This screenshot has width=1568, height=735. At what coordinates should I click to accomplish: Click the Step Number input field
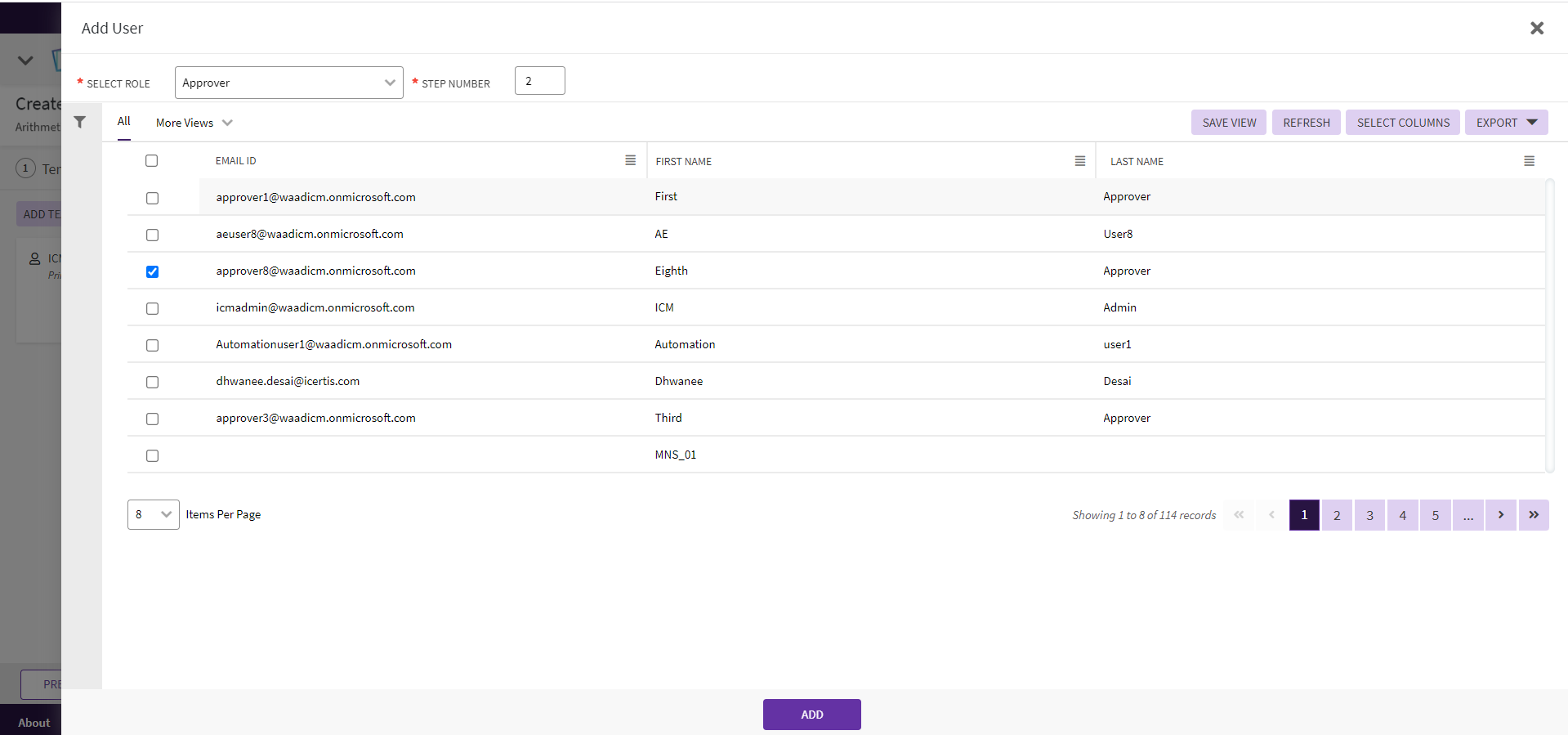[x=539, y=81]
